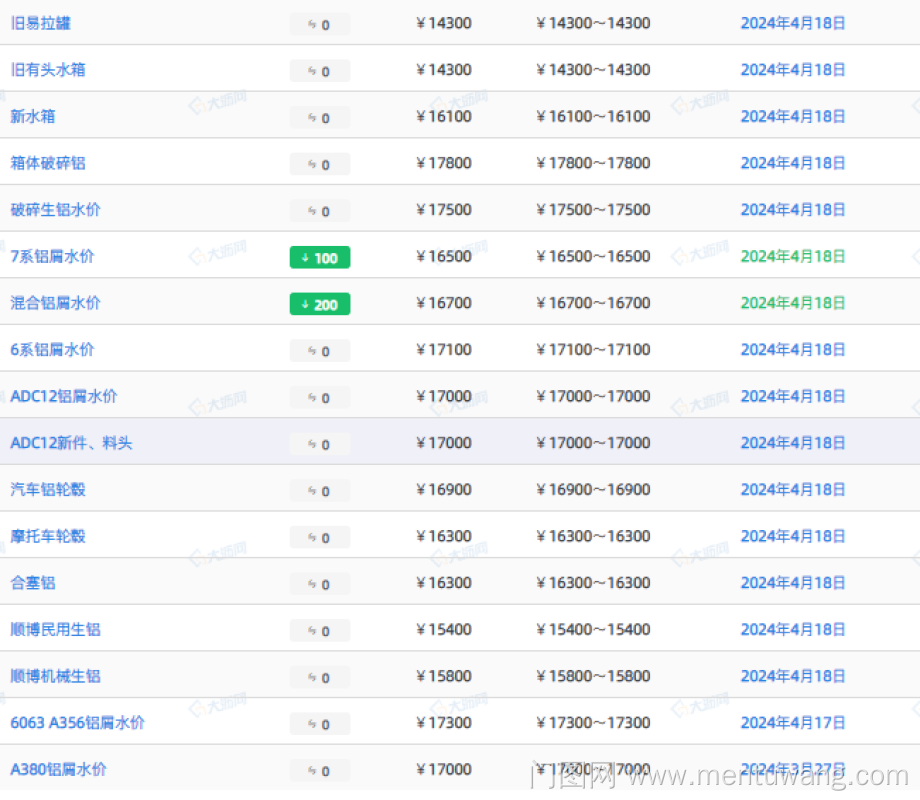Click the A380铝屑水价 product link

pyautogui.click(x=59, y=770)
